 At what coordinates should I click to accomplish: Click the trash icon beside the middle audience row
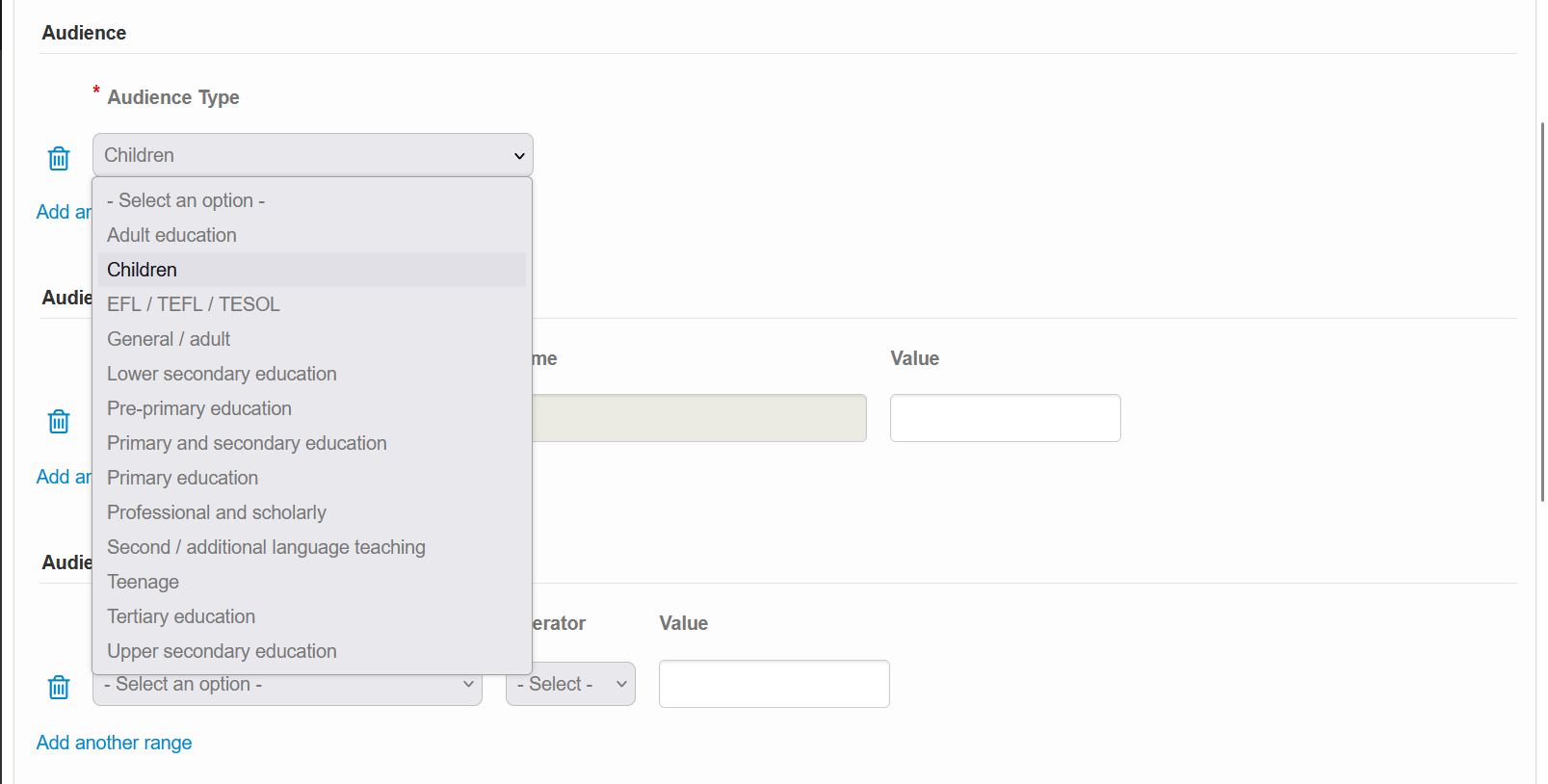(x=59, y=421)
